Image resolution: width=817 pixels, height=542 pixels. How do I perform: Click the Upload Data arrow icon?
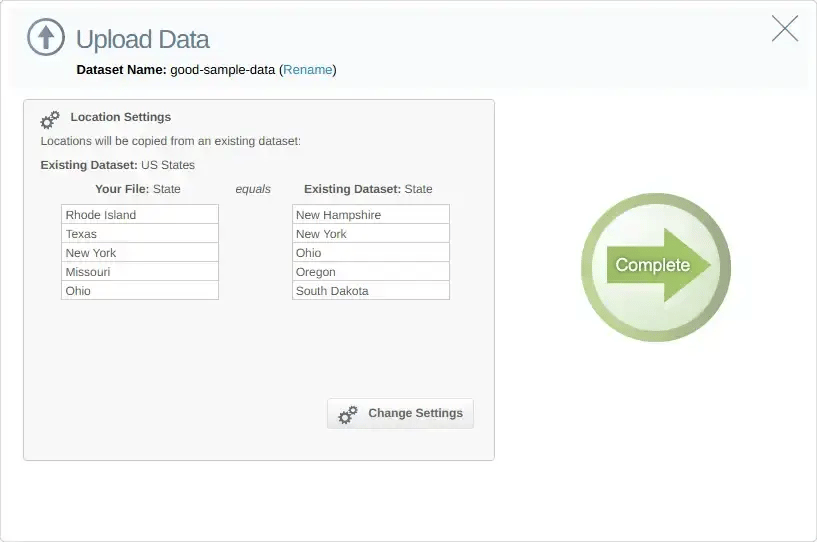[46, 38]
